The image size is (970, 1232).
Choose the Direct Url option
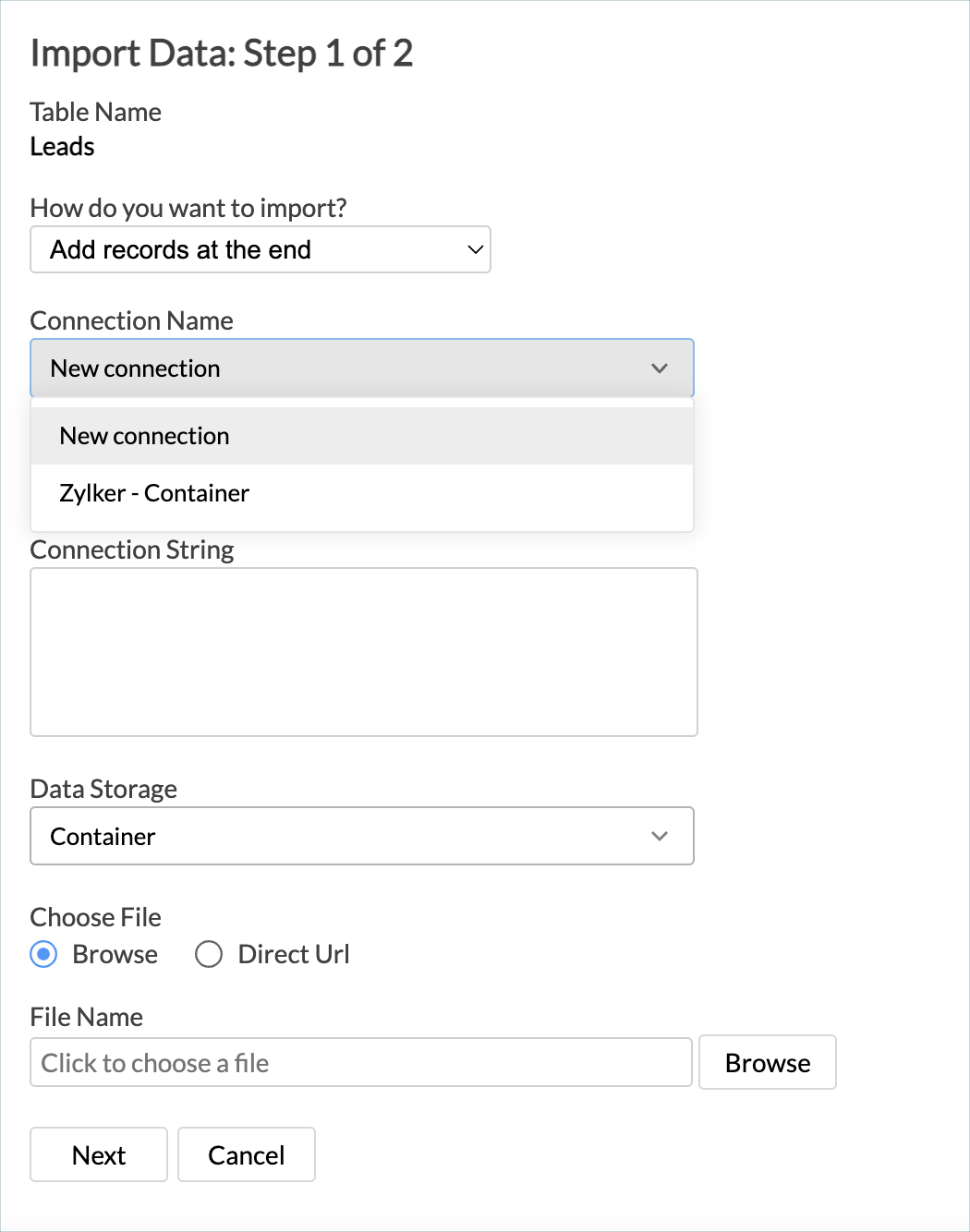coord(209,954)
